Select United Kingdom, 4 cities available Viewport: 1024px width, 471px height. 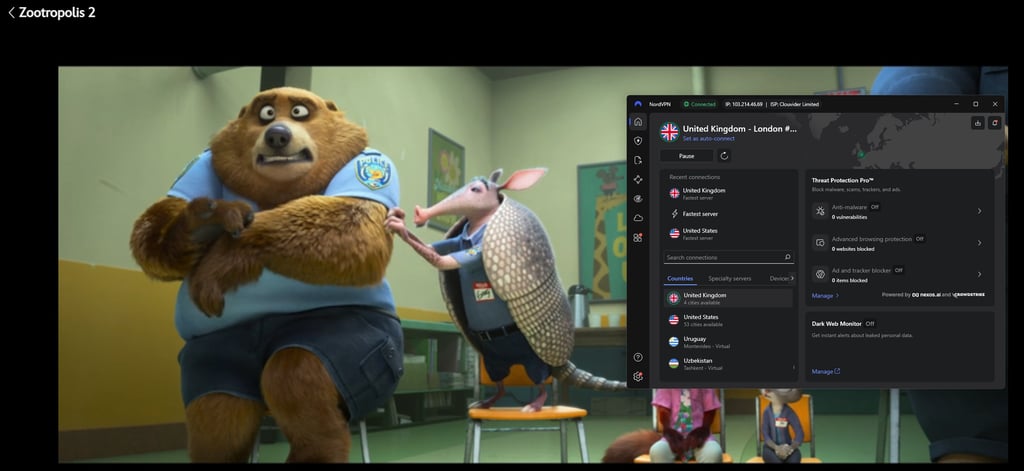pos(729,298)
